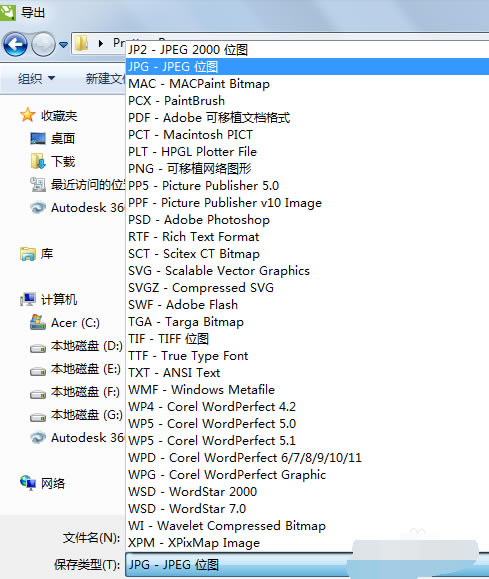This screenshot has width=489, height=579.
Task: Open 本地磁盘 (G:) drive
Action: [x=76, y=415]
